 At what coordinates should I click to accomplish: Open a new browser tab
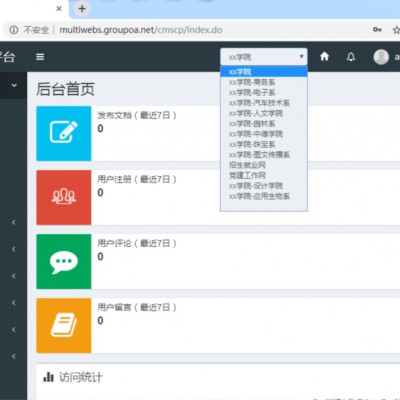point(82,9)
